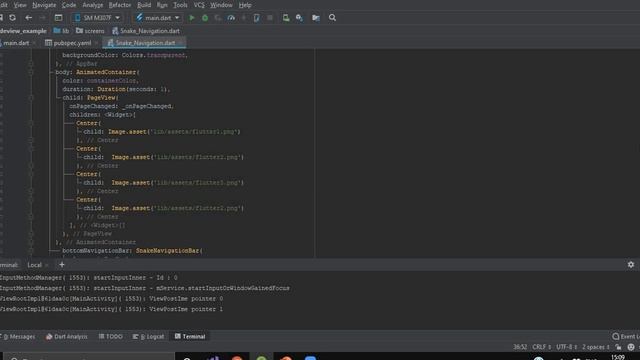Open terminal settings gear icon

point(631,264)
